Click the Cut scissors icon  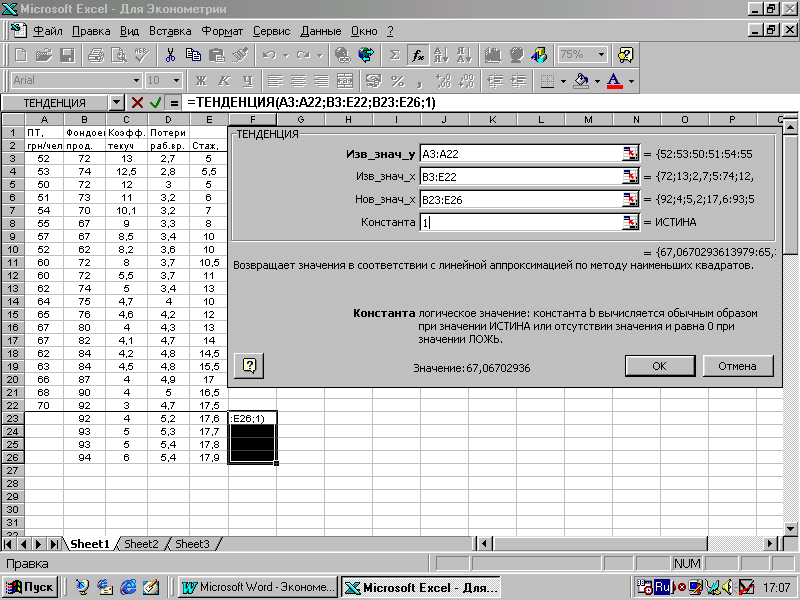point(170,55)
